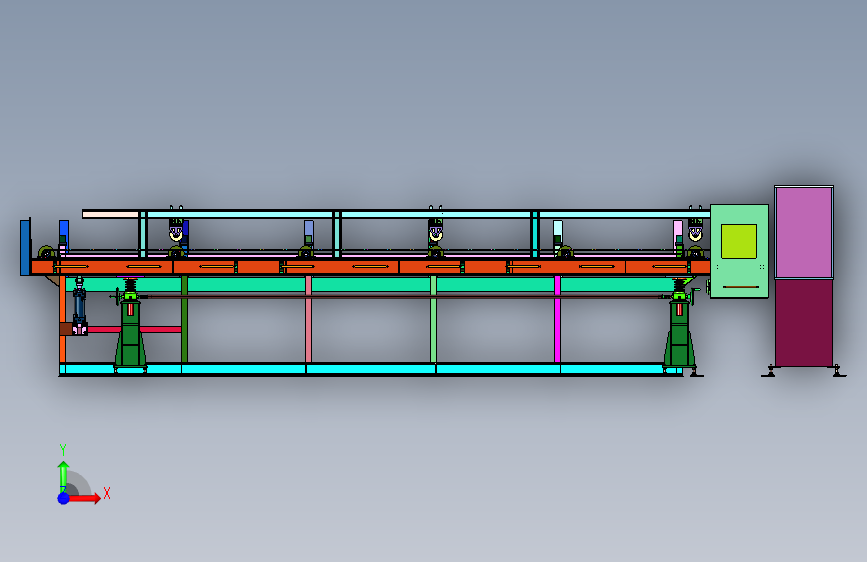Screen dimensions: 867x562
Task: Pick the light green vertical leg
Action: (x=434, y=319)
